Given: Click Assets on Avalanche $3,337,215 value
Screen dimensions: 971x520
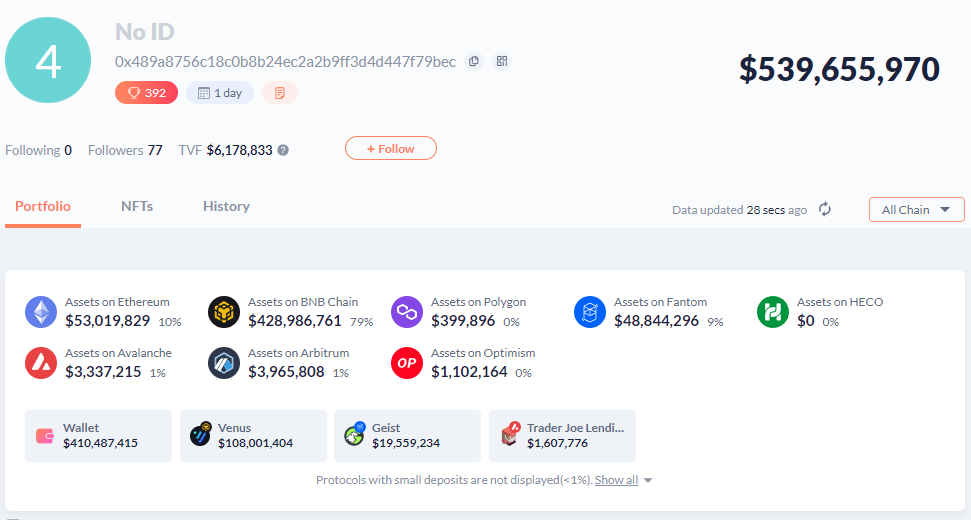Looking at the screenshot, I should coord(103,372).
